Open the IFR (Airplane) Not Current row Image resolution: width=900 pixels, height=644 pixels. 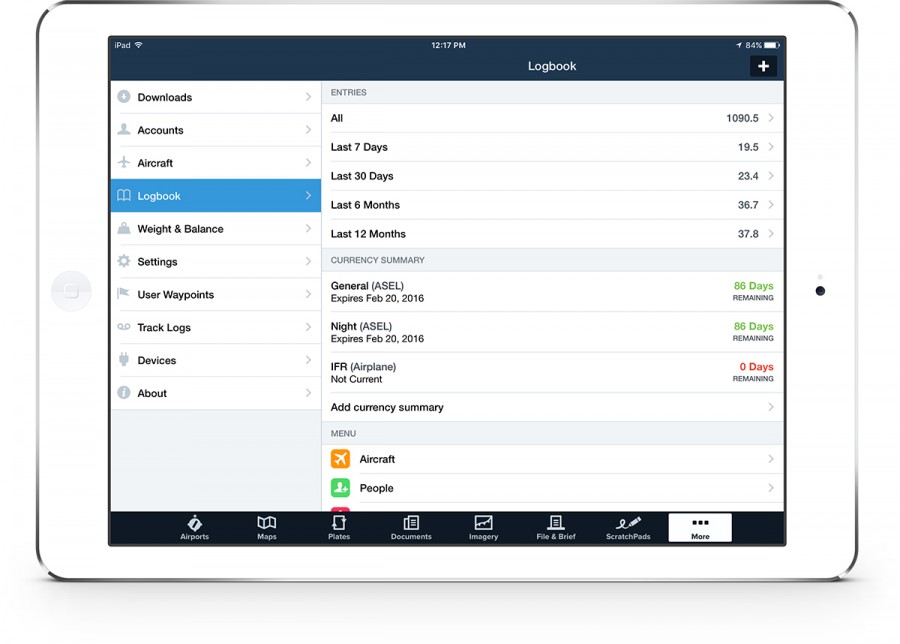[x=555, y=372]
